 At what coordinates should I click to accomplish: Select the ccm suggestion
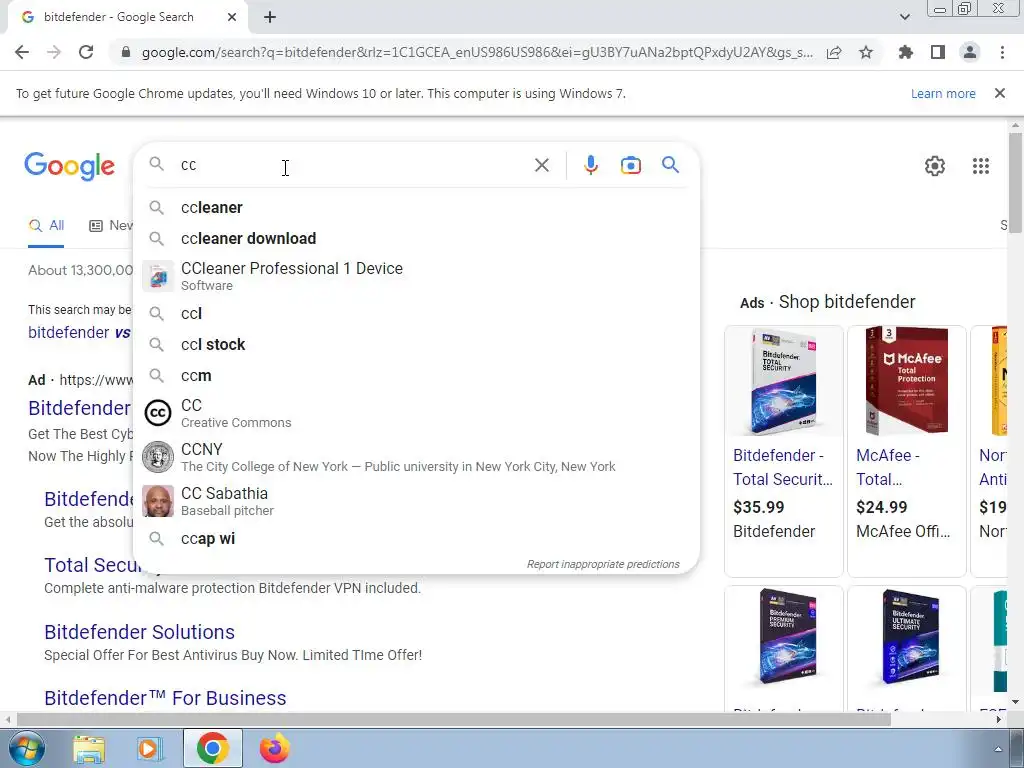click(416, 376)
